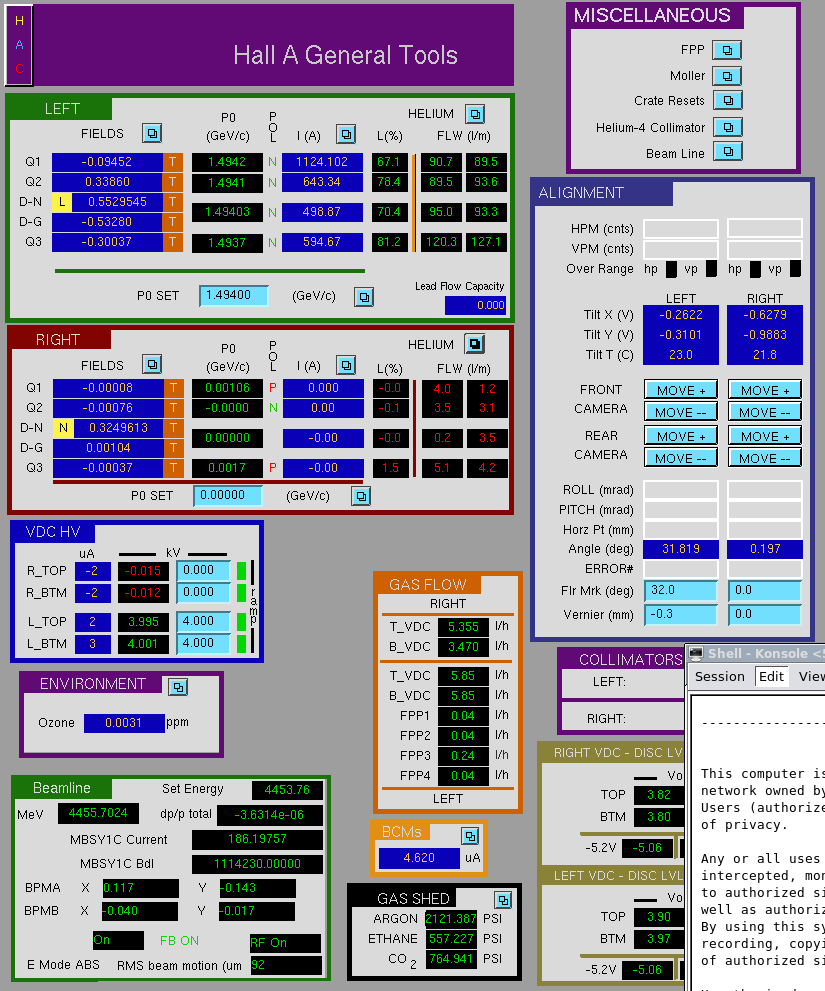This screenshot has height=991, width=825.
Task: Toggle LEFT Q2 field T button
Action: tap(173, 182)
